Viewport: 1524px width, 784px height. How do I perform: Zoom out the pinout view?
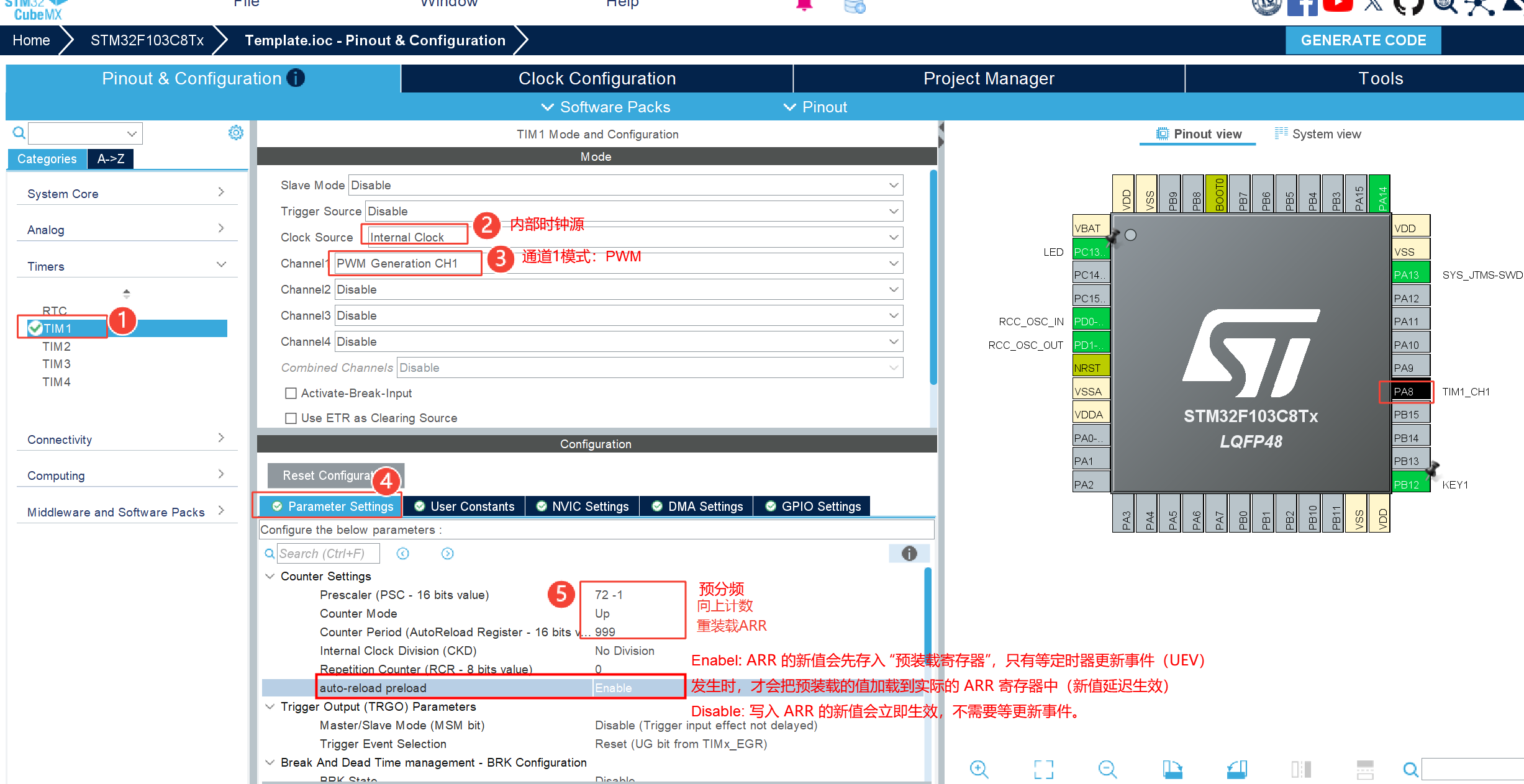pyautogui.click(x=1108, y=770)
